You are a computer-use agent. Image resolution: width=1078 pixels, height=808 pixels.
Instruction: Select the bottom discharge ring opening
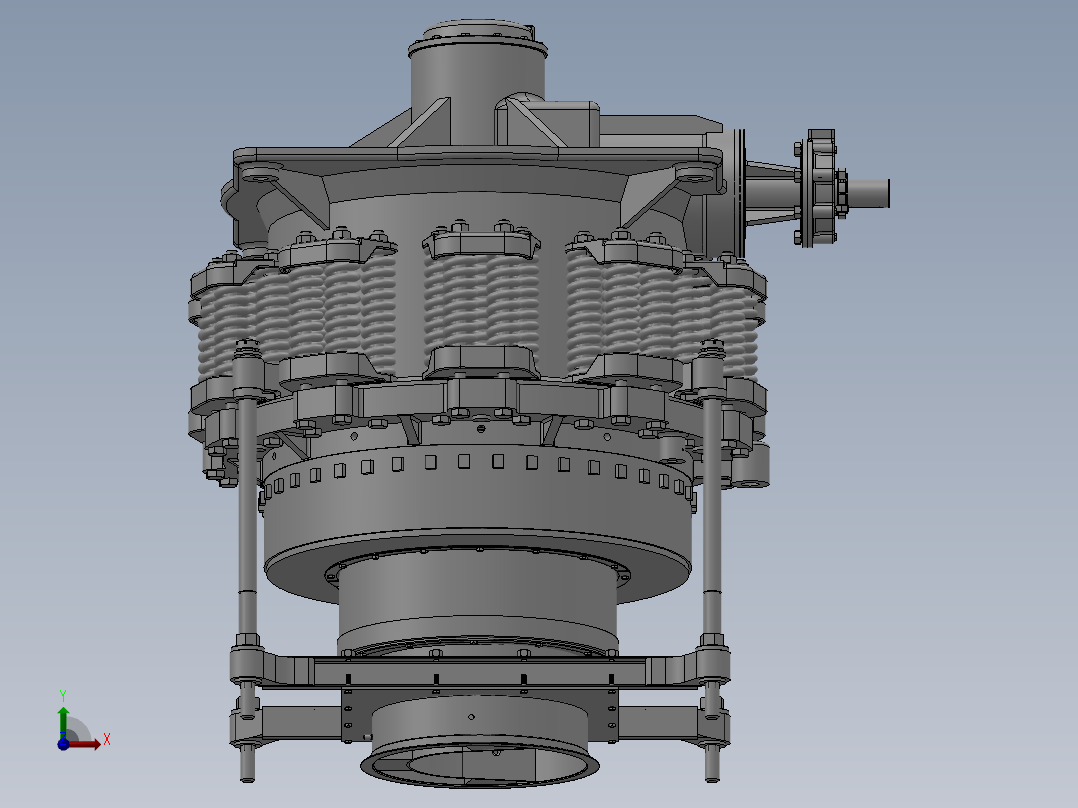click(479, 765)
